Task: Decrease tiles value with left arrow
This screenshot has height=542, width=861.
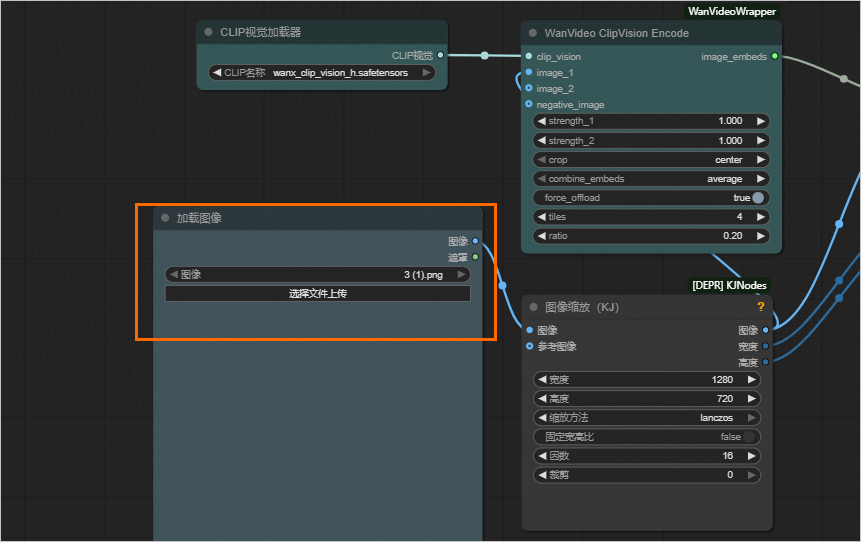Action: point(541,217)
